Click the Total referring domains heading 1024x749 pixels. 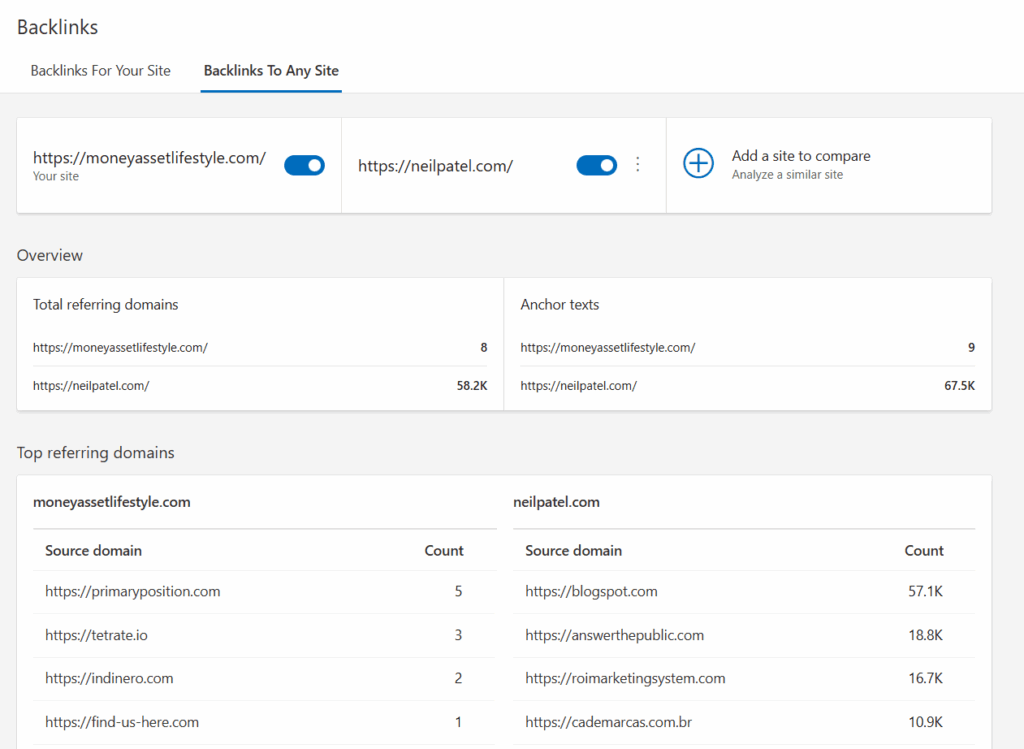(105, 304)
